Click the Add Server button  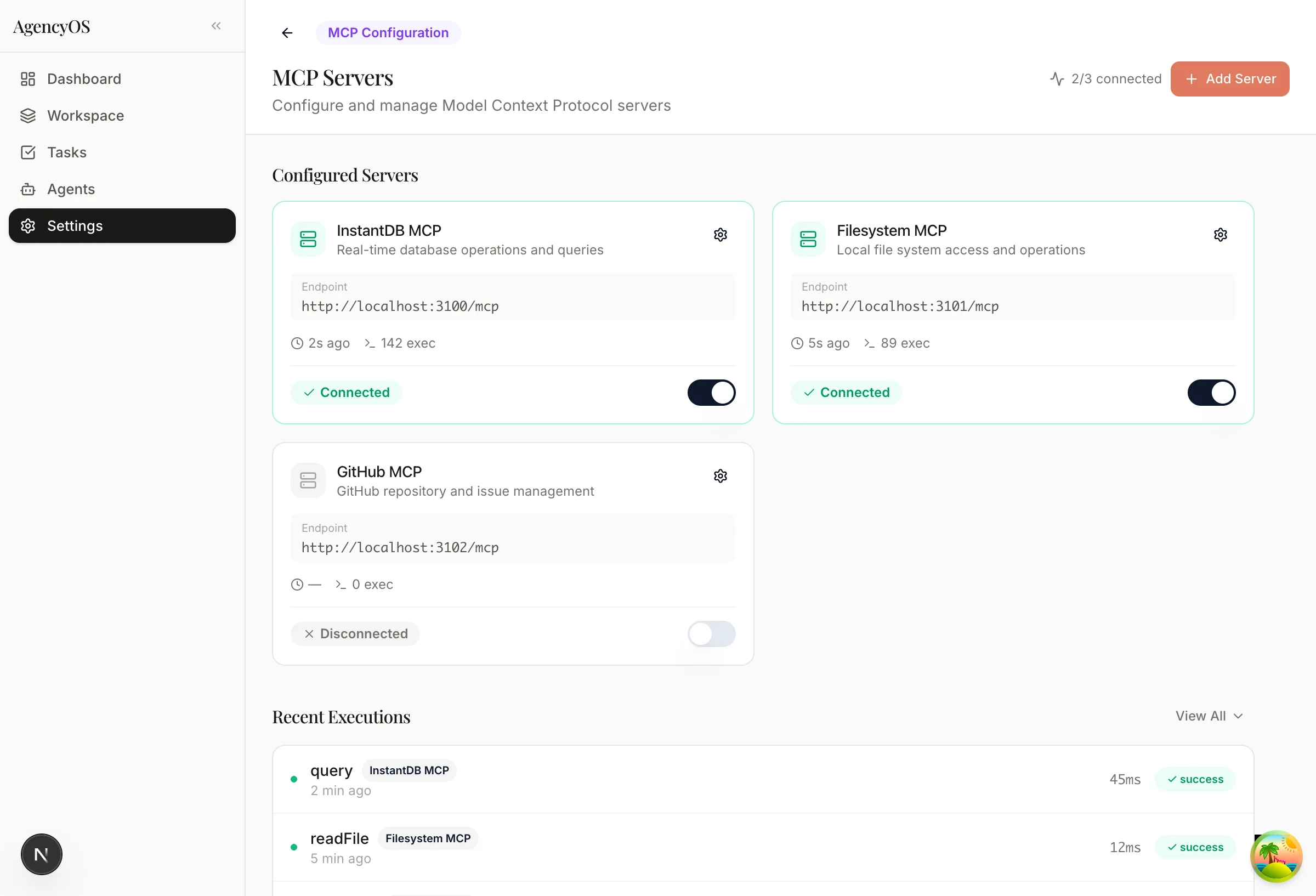(x=1229, y=79)
